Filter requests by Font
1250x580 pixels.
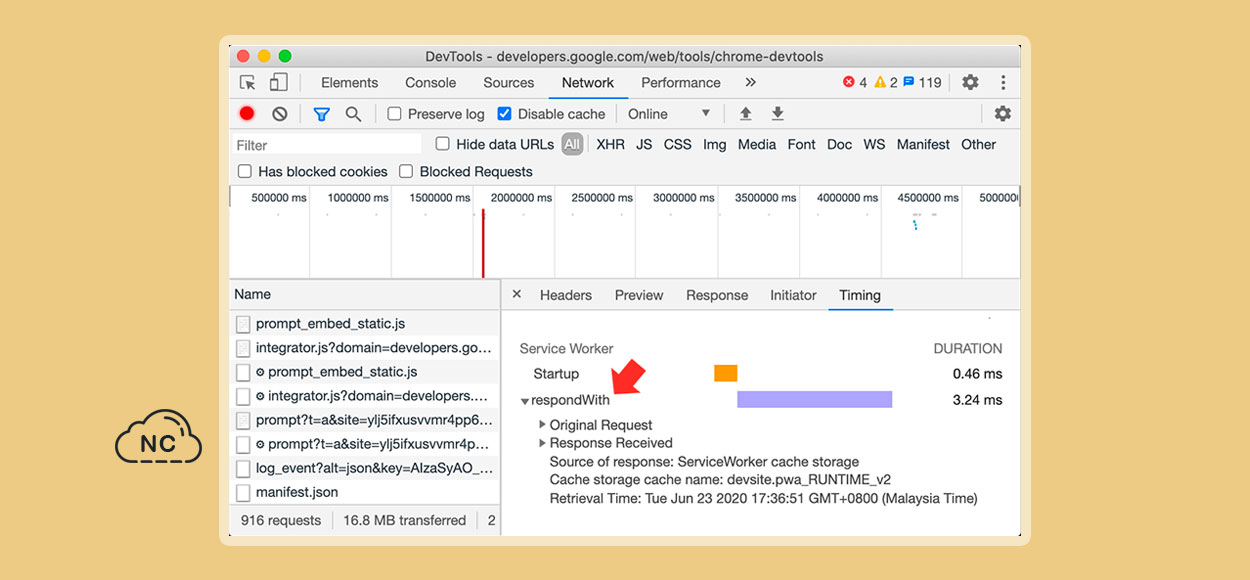(801, 144)
